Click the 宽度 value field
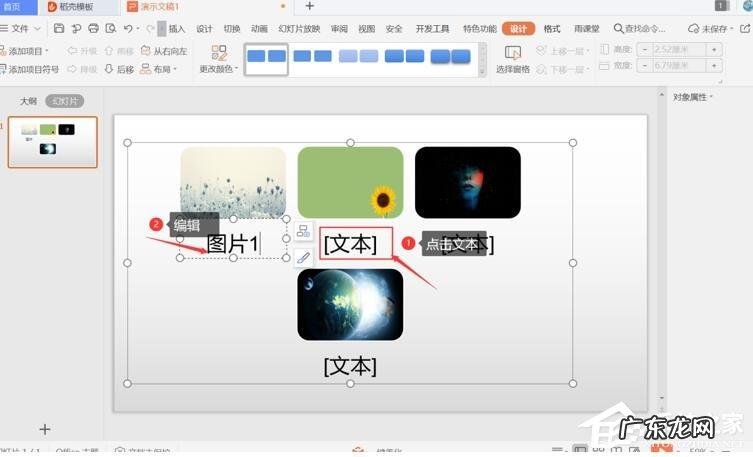The height and width of the screenshot is (457, 753). [679, 65]
